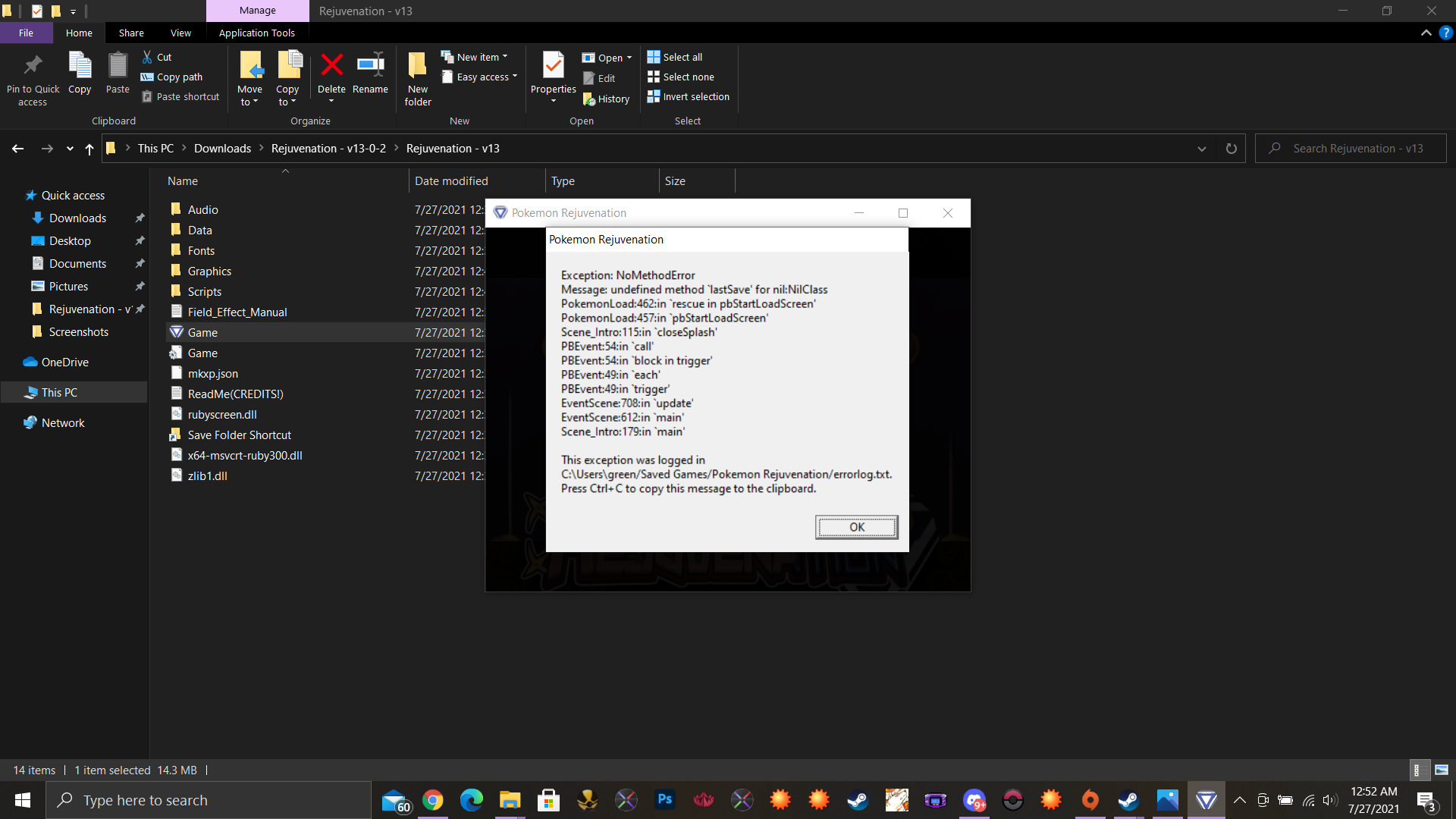Click the Copy path ribbon command
Image resolution: width=1456 pixels, height=819 pixels.
click(x=172, y=77)
